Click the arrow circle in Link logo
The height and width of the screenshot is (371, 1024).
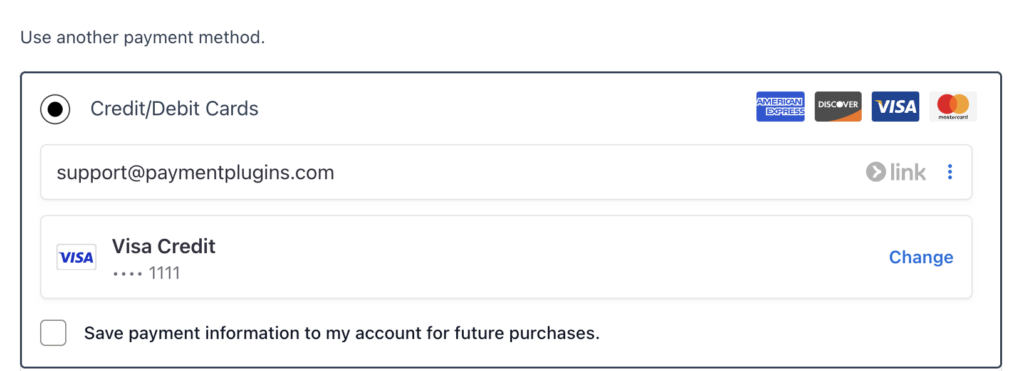tap(875, 172)
